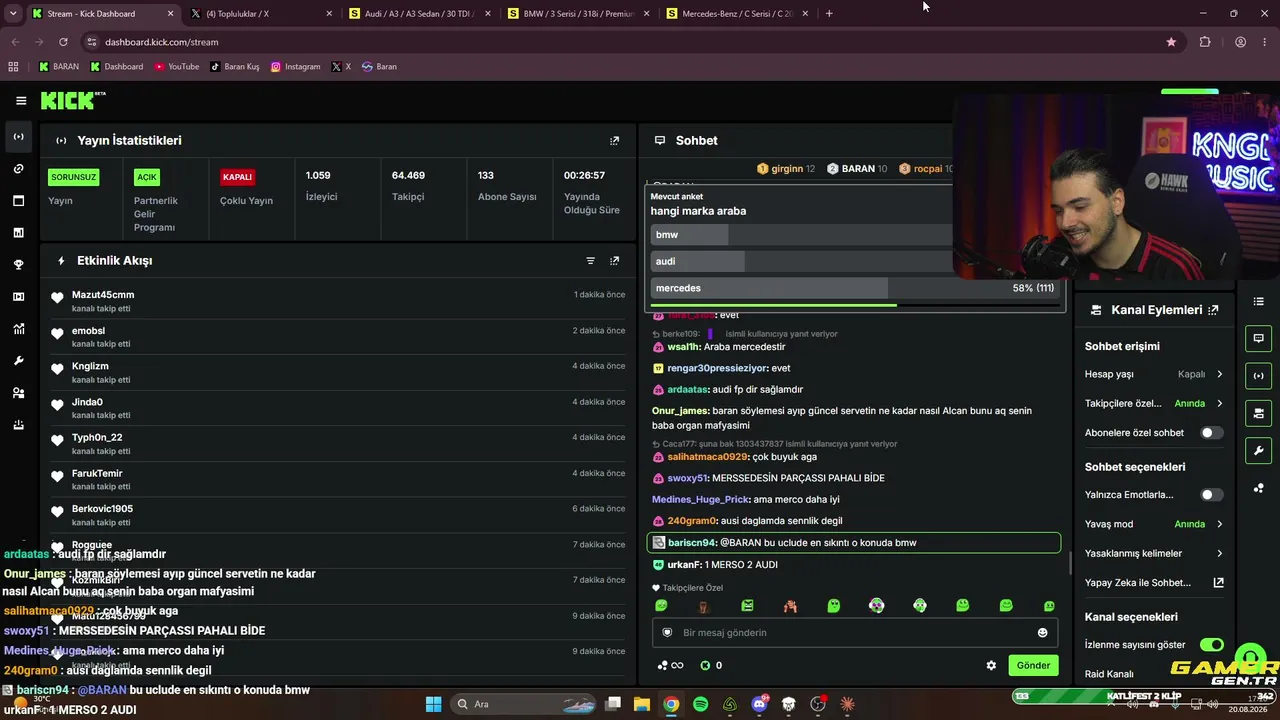Screen dimensions: 1280x720
Task: Open Spotify from the taskbar
Action: [x=701, y=704]
